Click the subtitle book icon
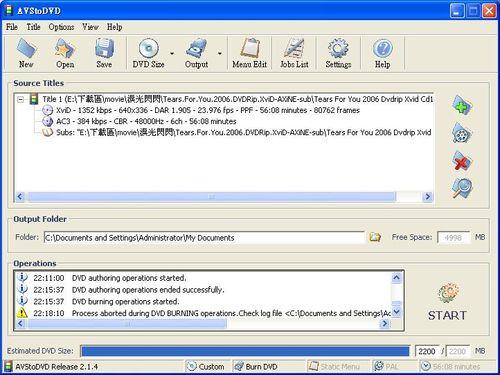Image resolution: width=500 pixels, height=375 pixels. pyautogui.click(x=48, y=132)
